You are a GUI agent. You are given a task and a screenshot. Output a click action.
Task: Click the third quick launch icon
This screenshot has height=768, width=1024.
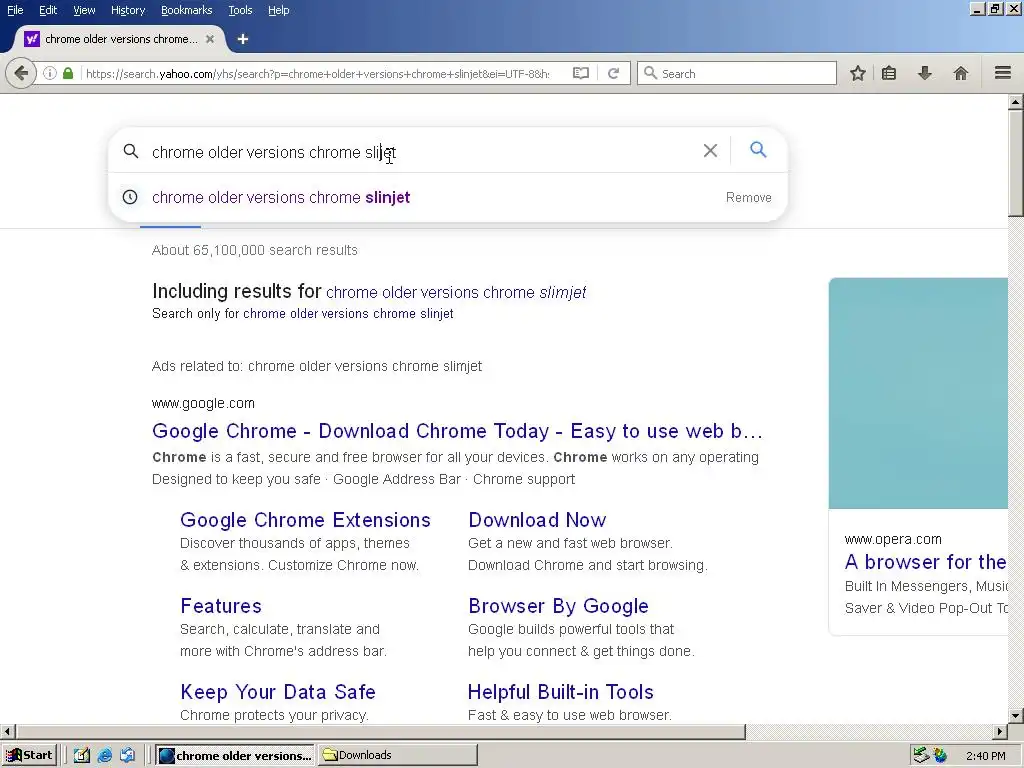(127, 756)
